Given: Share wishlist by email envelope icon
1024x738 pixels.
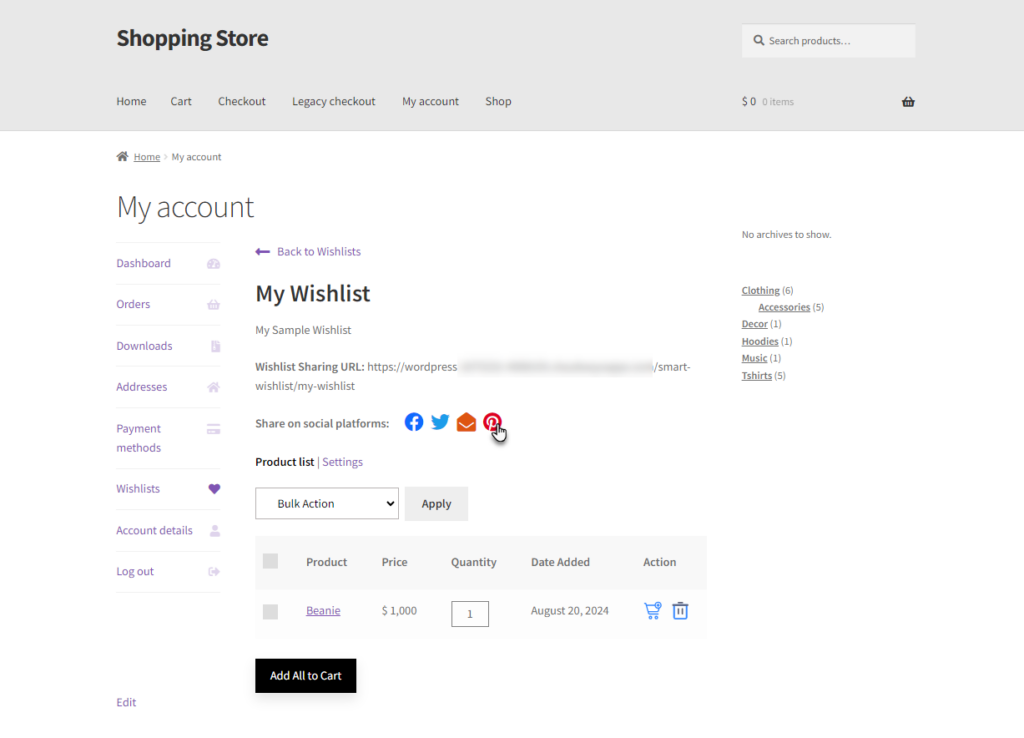Looking at the screenshot, I should click(x=466, y=423).
